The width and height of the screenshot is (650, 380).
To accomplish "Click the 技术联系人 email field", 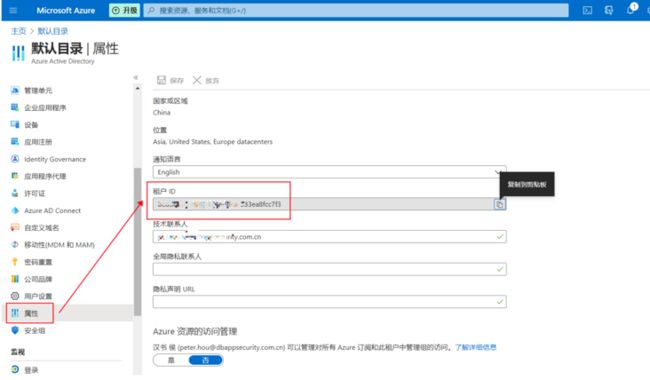I will (x=330, y=237).
